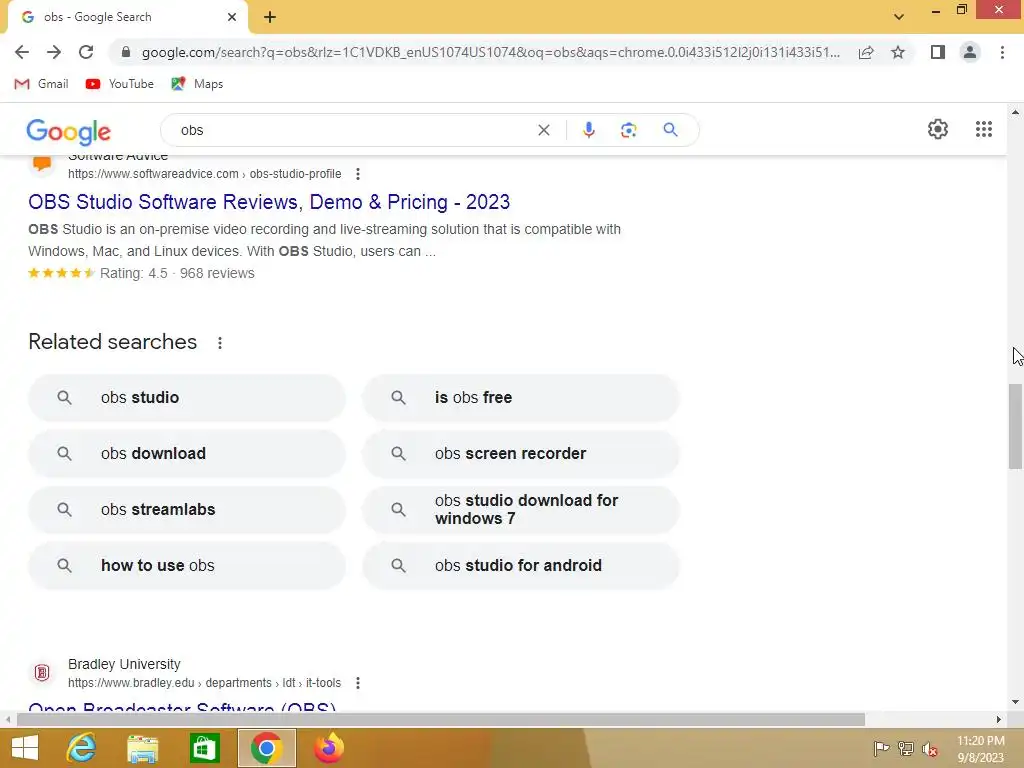The height and width of the screenshot is (768, 1024).
Task: Click horizontal scrollbar thumb
Action: 441,719
